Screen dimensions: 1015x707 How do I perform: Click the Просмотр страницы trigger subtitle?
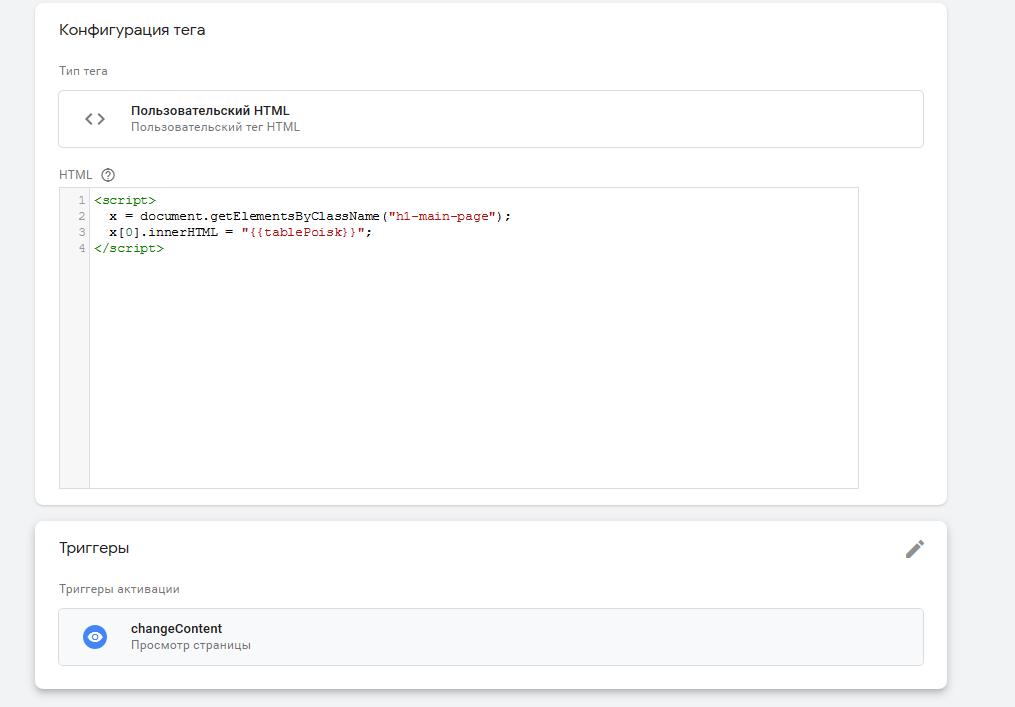point(191,645)
